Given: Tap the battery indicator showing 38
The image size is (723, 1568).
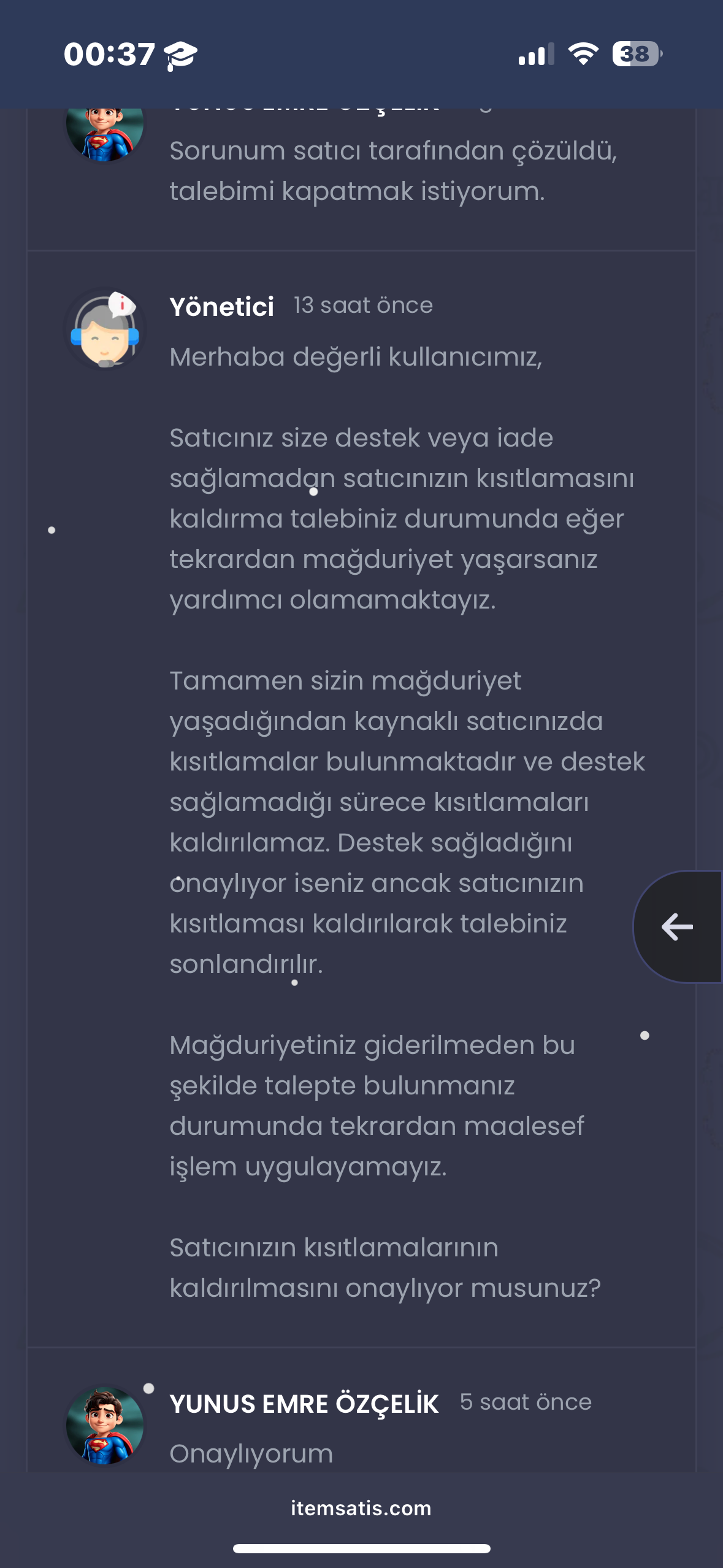Looking at the screenshot, I should click(637, 54).
